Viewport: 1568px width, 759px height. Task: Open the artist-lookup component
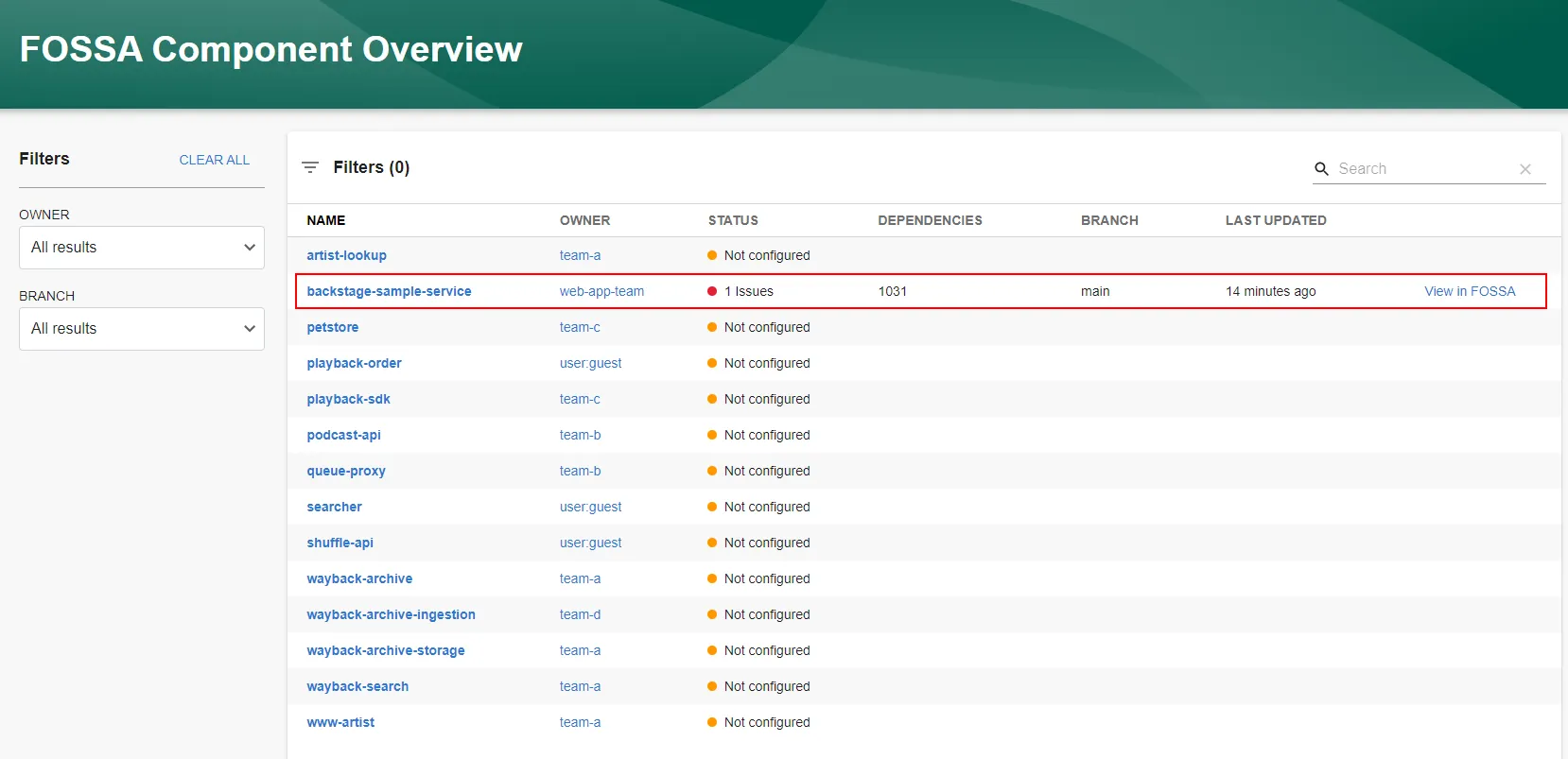click(x=346, y=255)
